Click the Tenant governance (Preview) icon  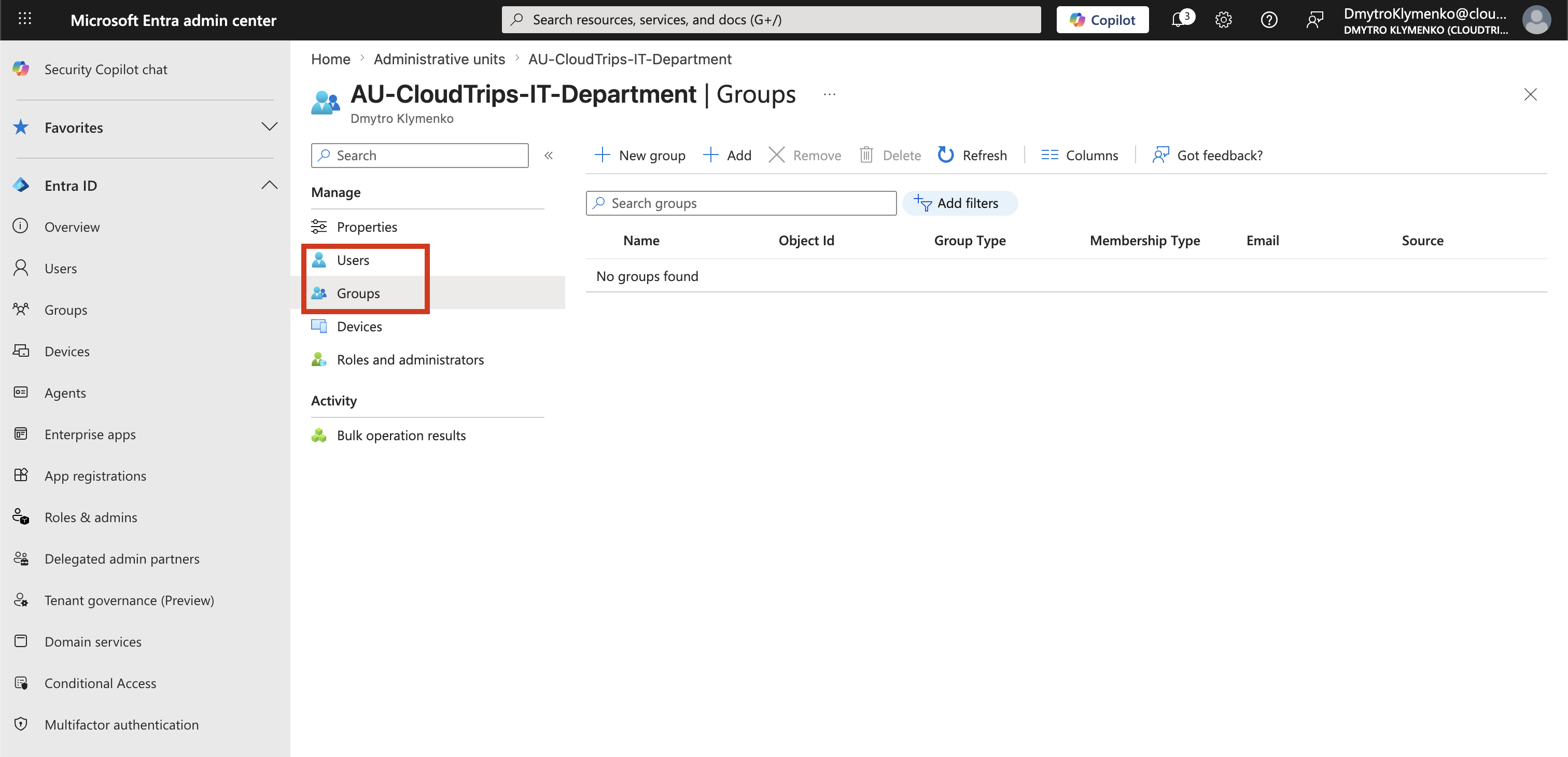coord(21,600)
